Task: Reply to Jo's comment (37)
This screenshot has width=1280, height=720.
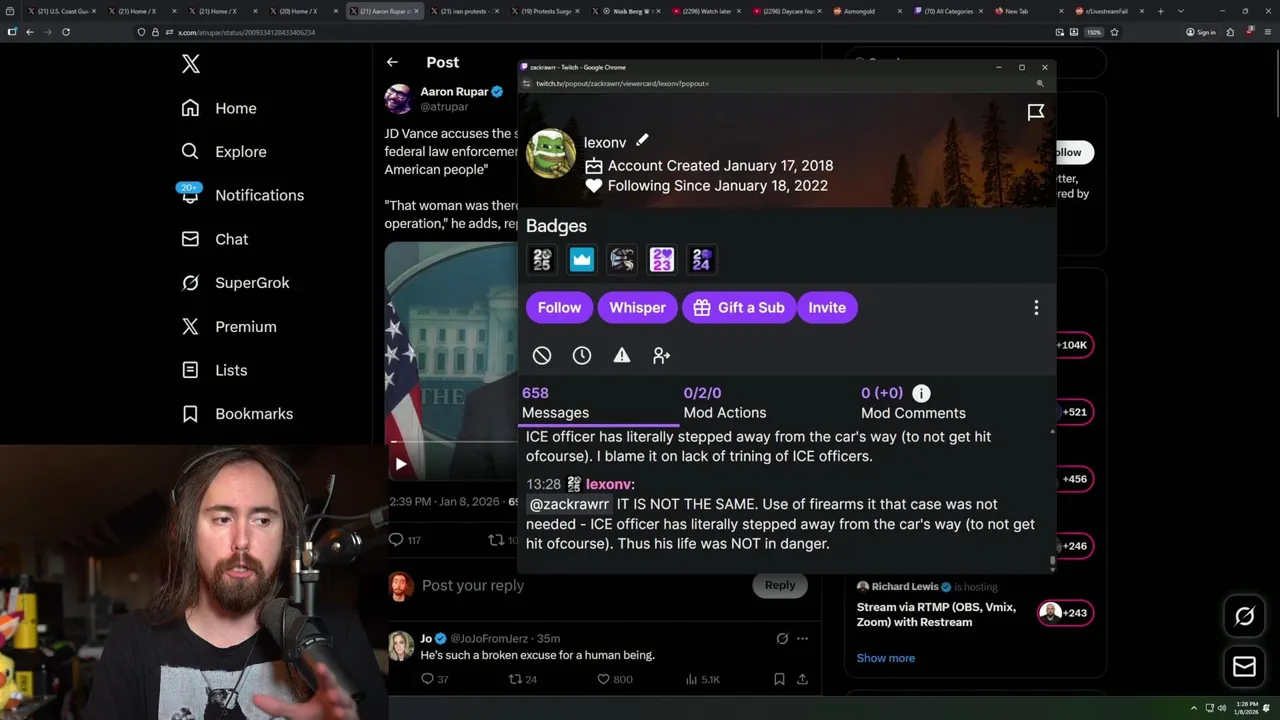Action: click(x=434, y=679)
